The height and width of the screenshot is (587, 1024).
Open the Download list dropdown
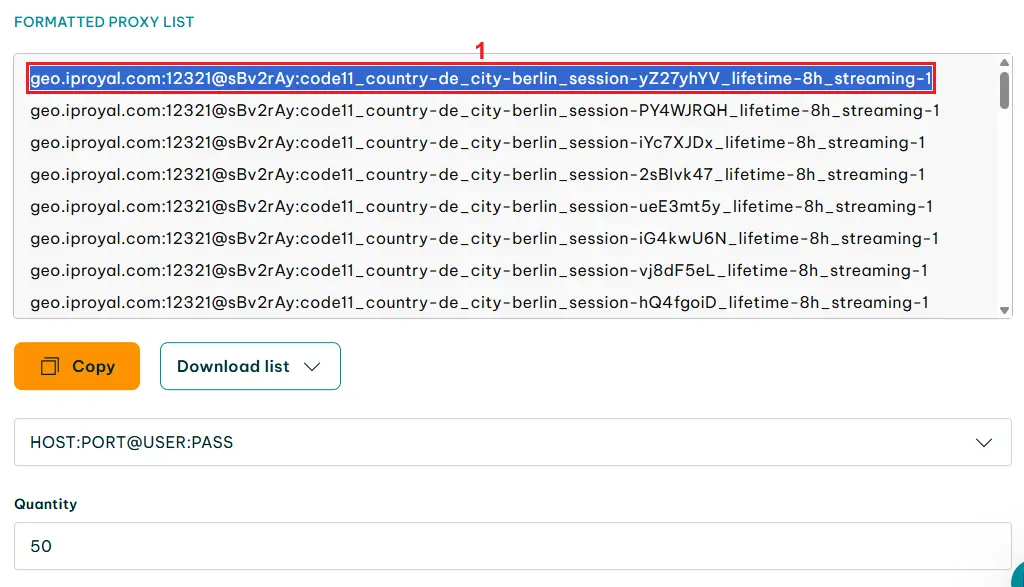point(250,366)
